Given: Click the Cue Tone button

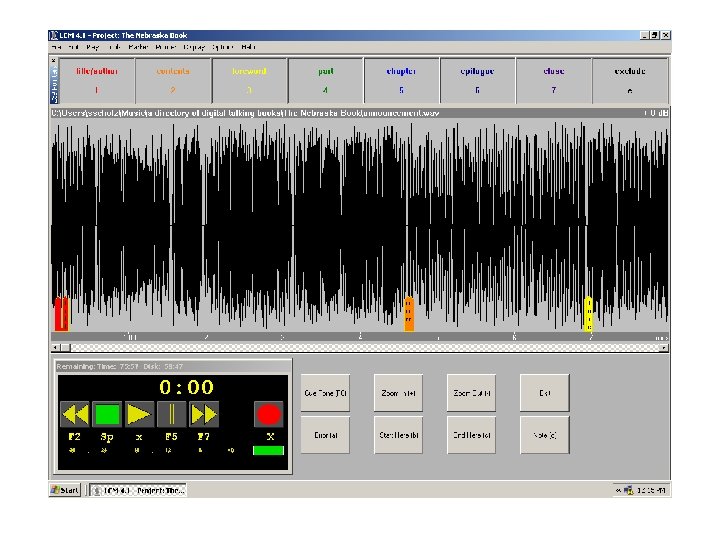Looking at the screenshot, I should [325, 393].
